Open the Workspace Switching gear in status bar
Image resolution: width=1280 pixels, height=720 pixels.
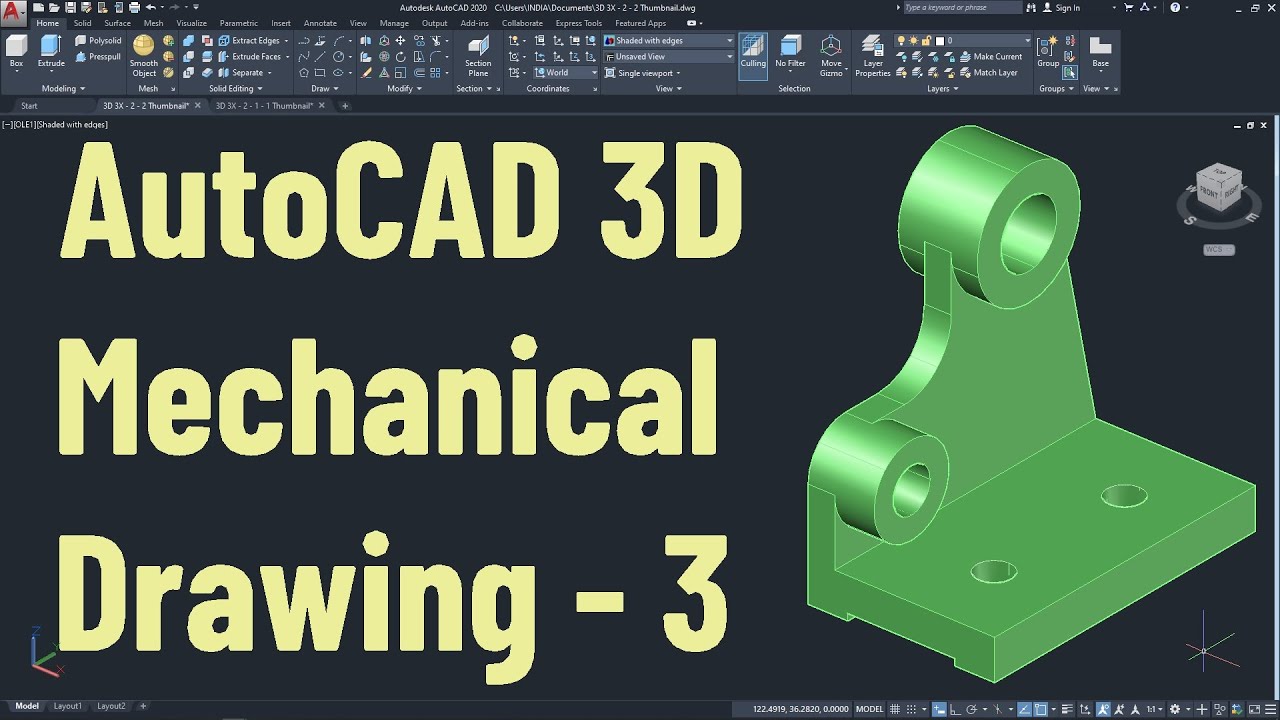point(1176,708)
